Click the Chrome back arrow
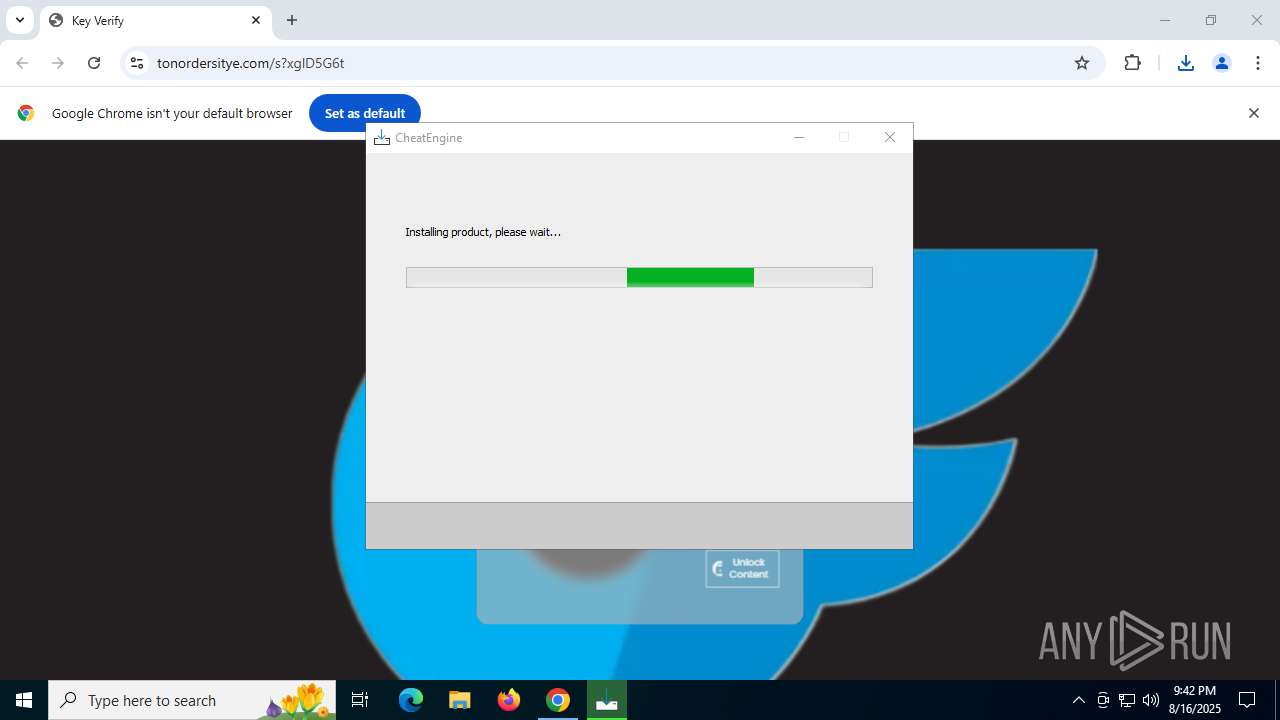The height and width of the screenshot is (720, 1280). tap(22, 63)
